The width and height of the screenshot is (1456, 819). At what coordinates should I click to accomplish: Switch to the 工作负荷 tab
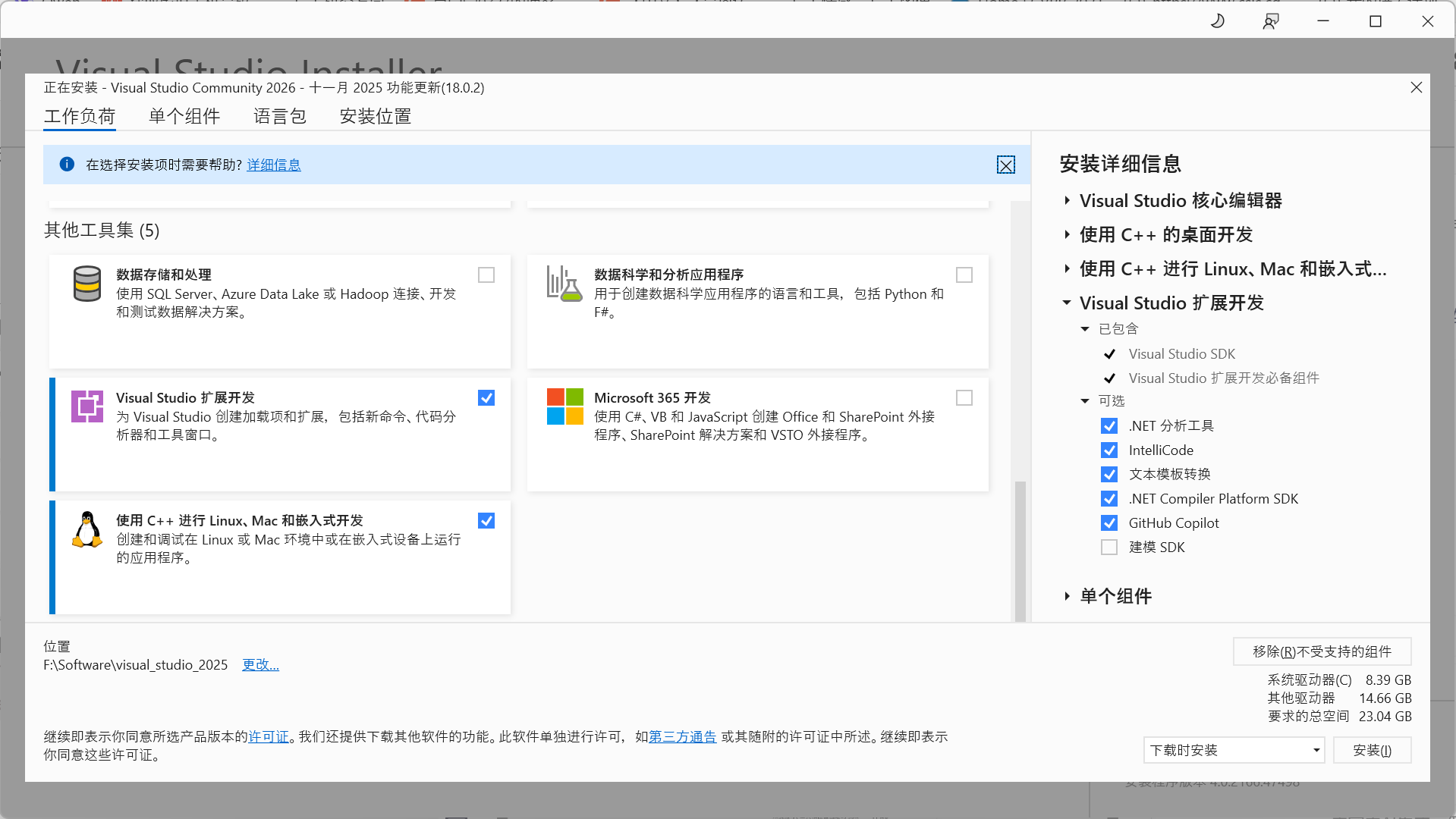80,116
